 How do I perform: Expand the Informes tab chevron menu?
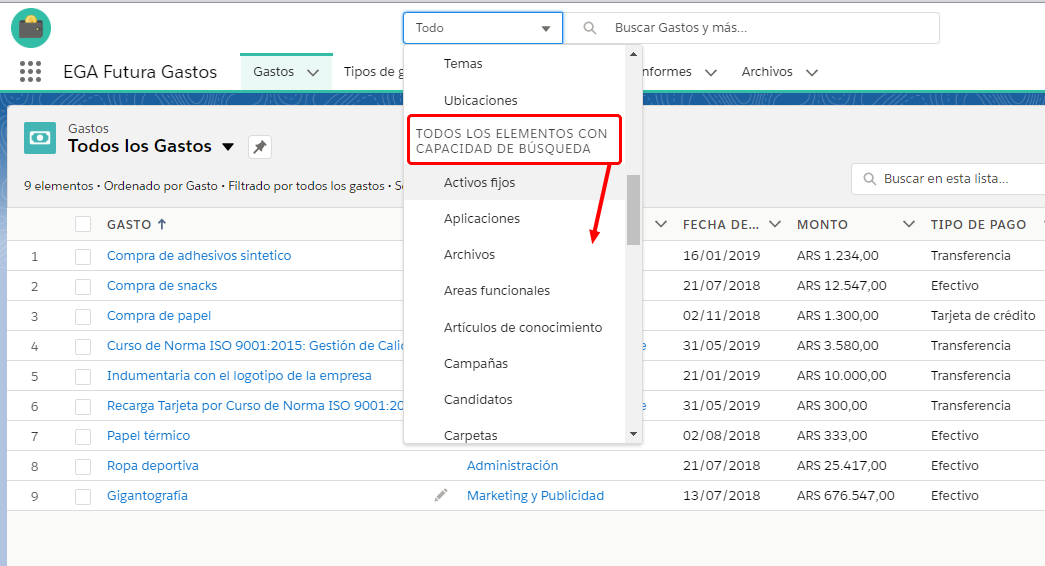pos(711,73)
